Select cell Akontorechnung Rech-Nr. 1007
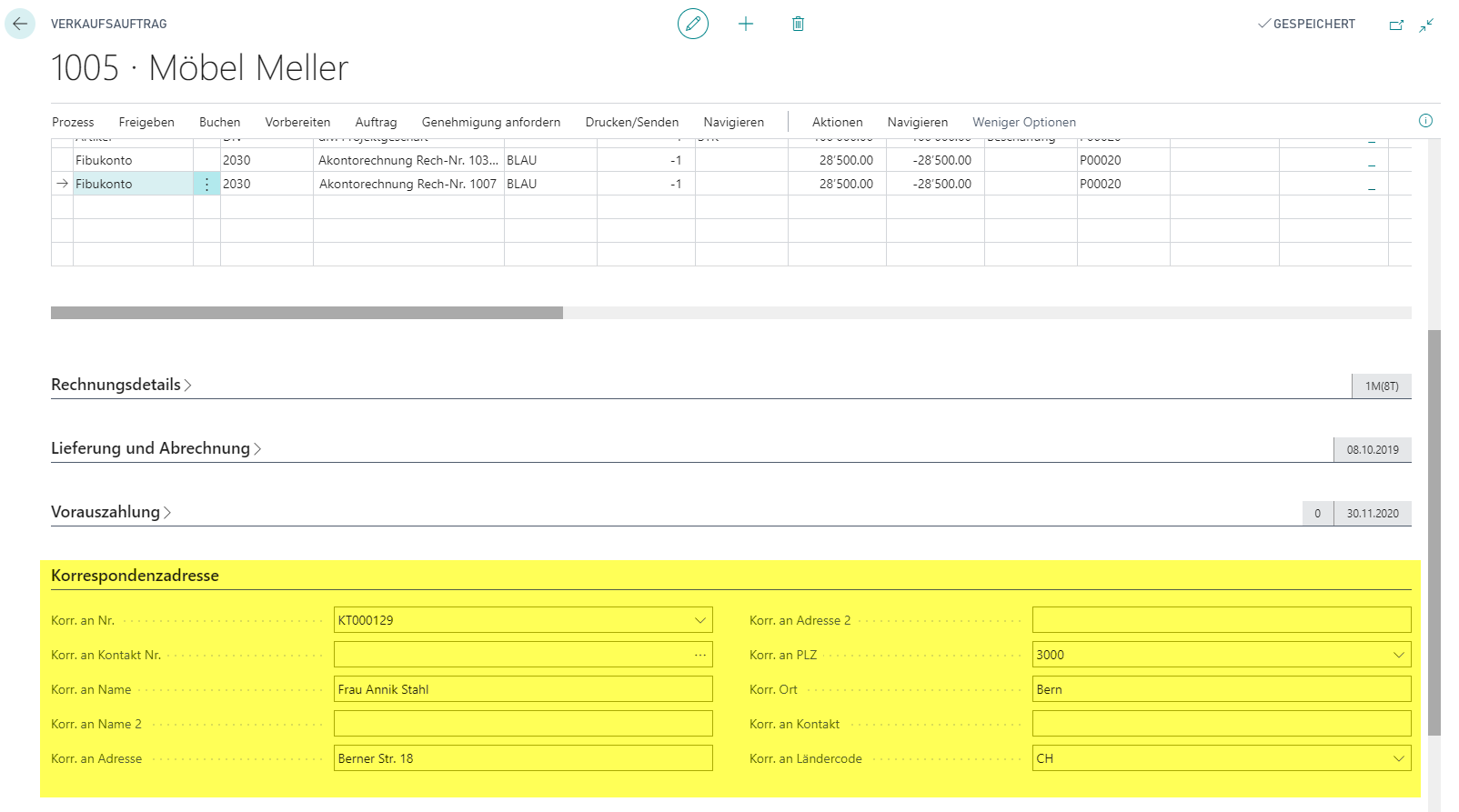Viewport: 1459px width, 812px height. tap(408, 184)
